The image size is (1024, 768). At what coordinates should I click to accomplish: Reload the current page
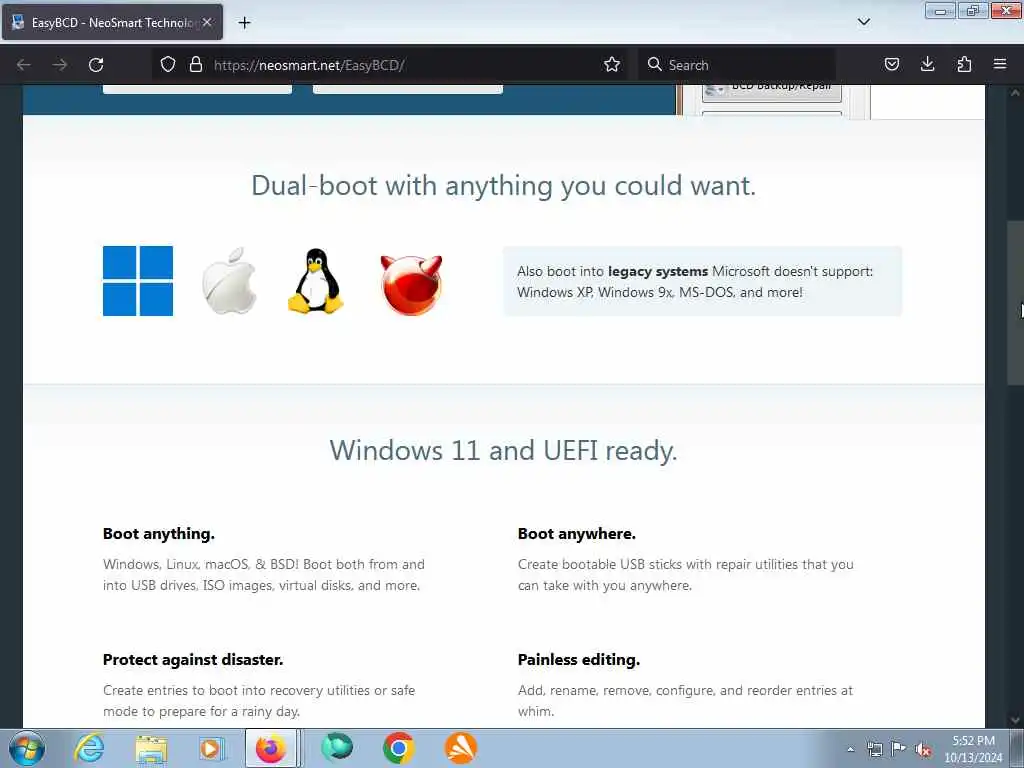[x=96, y=65]
